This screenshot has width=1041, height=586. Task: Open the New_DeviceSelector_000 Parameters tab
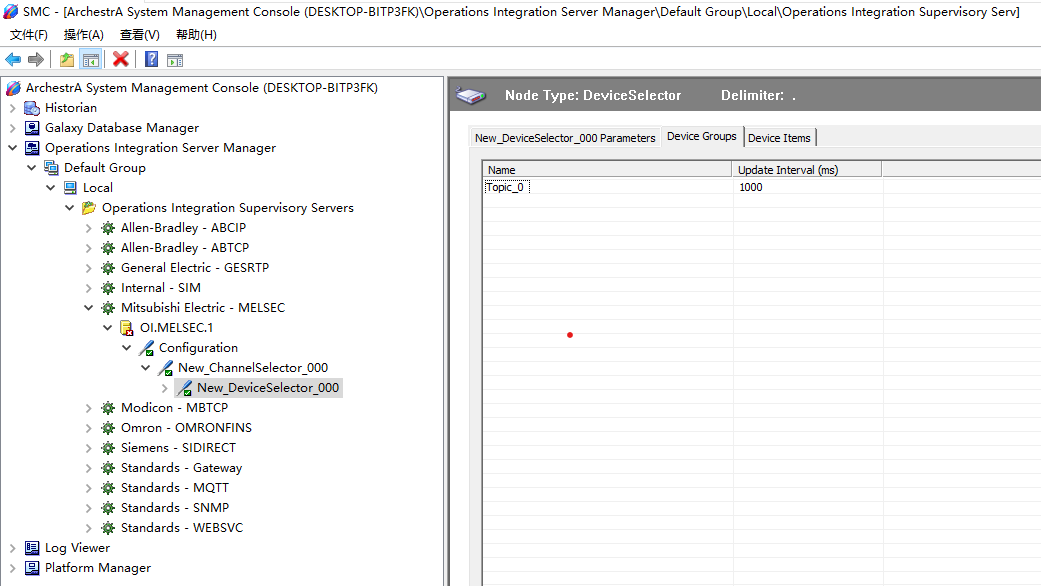coord(565,138)
